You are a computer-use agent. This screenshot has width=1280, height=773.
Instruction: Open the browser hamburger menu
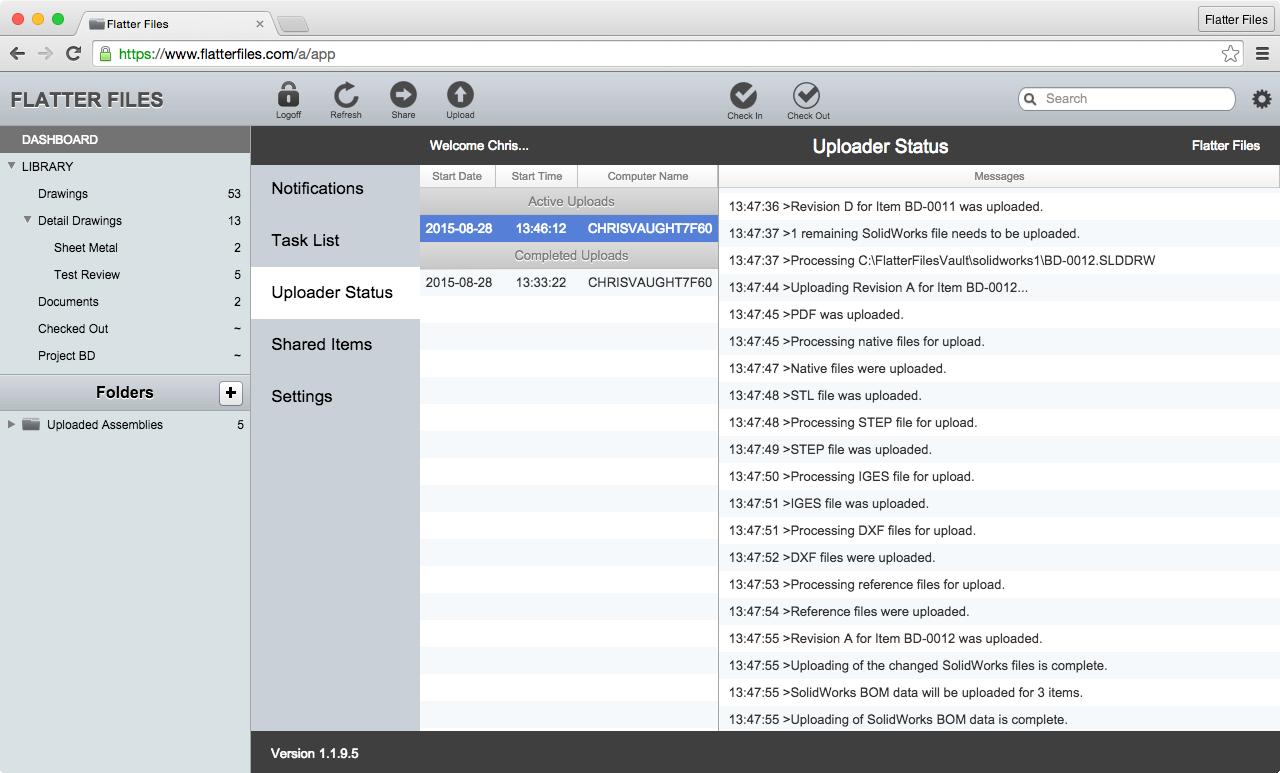pos(1263,54)
